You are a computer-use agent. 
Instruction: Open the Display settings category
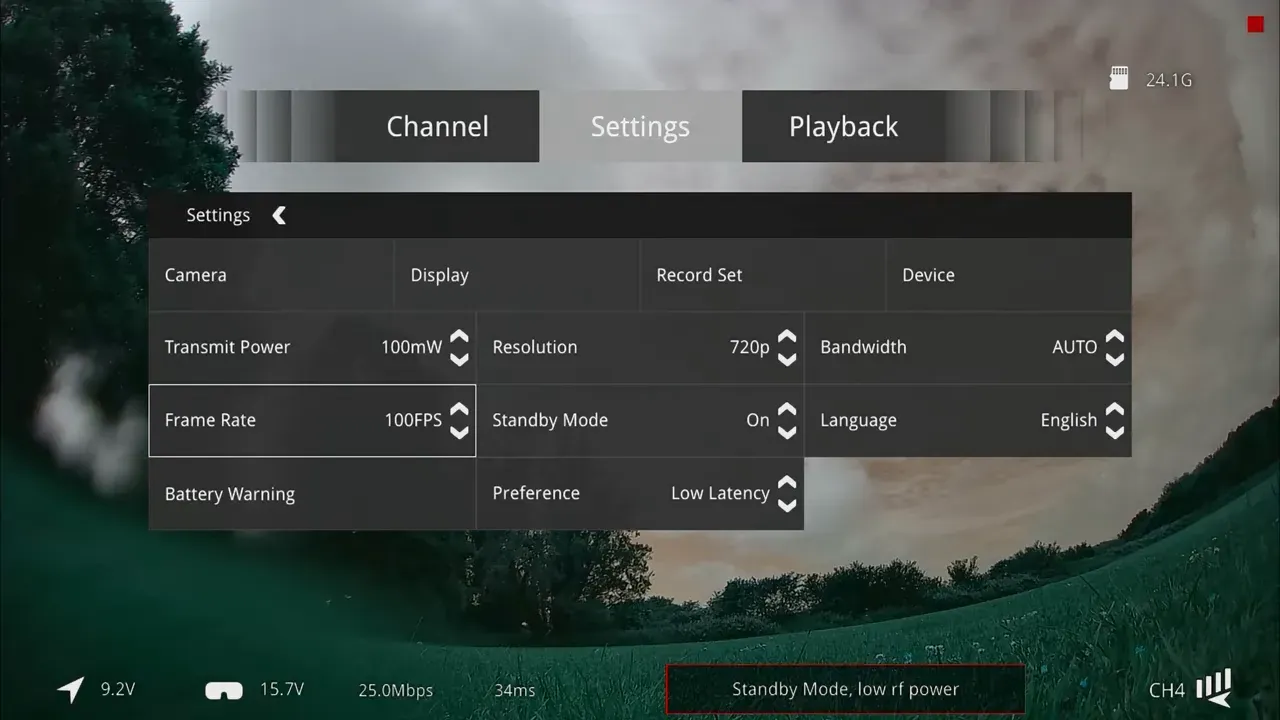tap(517, 275)
